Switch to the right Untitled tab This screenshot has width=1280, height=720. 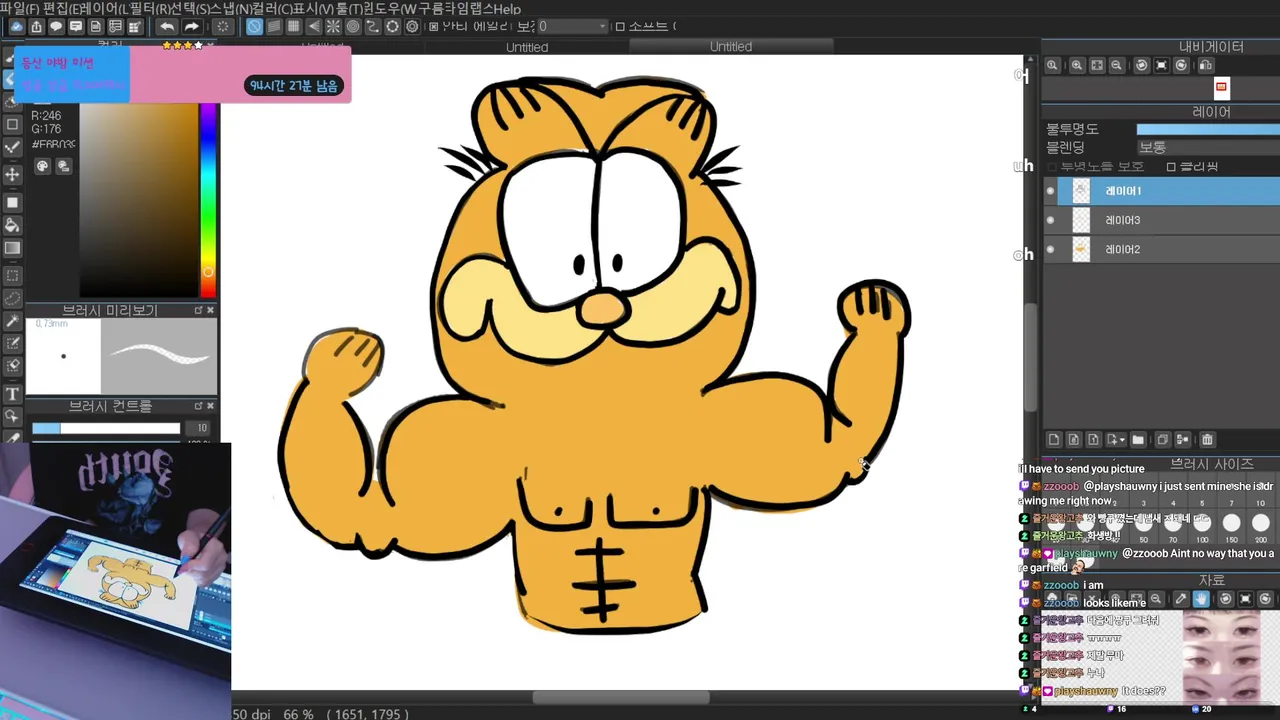[731, 47]
